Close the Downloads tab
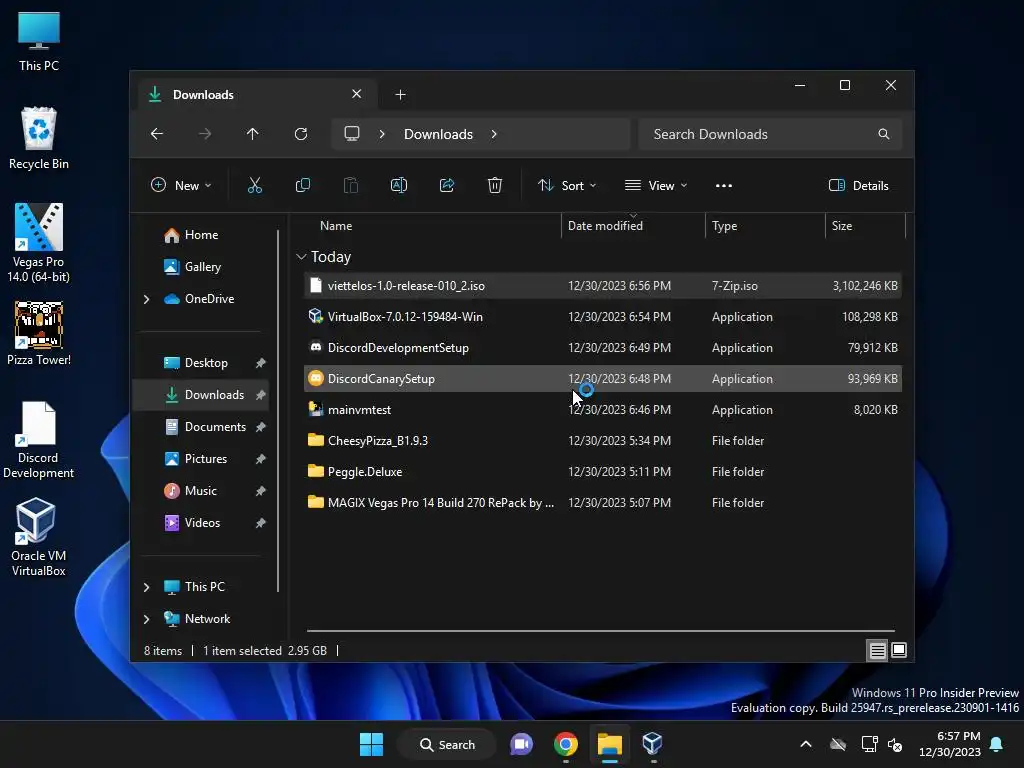Viewport: 1024px width, 768px height. pos(357,94)
